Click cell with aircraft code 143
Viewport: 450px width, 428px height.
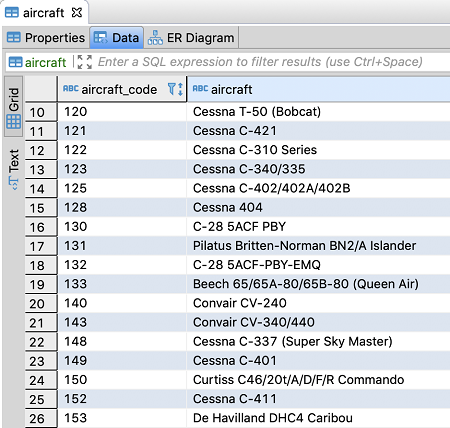[x=122, y=322]
